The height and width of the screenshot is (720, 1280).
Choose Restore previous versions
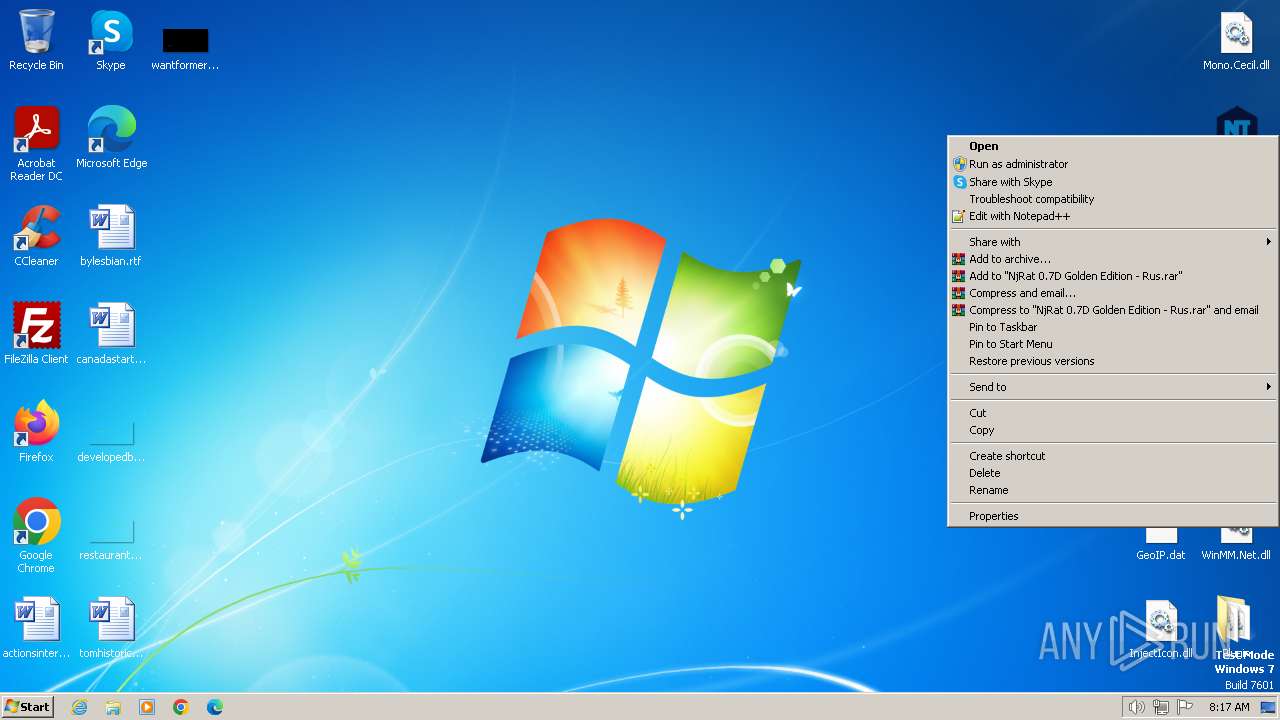[x=1112, y=361]
